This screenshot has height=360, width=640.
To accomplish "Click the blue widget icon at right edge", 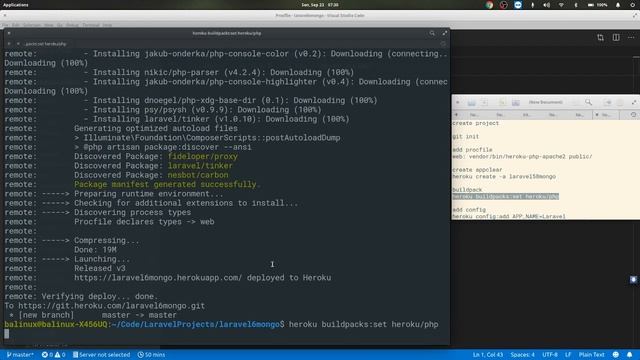I will point(633,280).
